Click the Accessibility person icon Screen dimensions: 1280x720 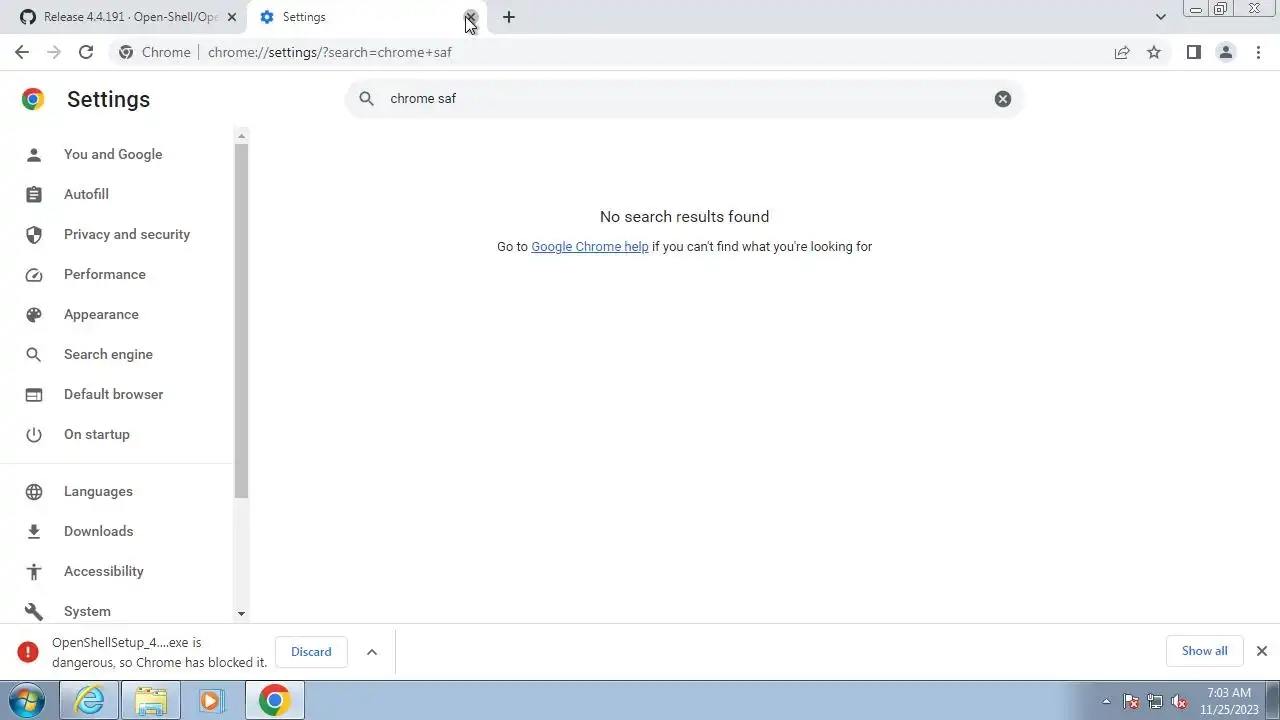pyautogui.click(x=34, y=571)
